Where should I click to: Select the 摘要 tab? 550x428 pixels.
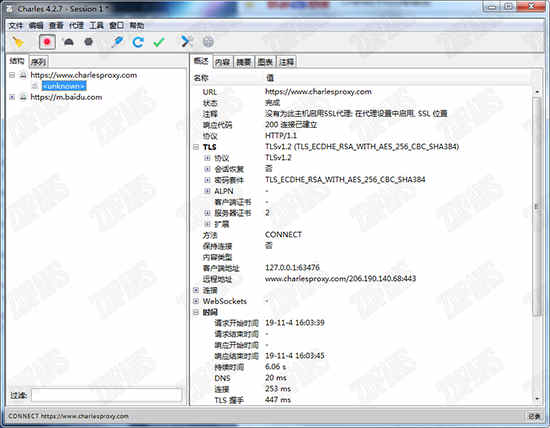(244, 62)
